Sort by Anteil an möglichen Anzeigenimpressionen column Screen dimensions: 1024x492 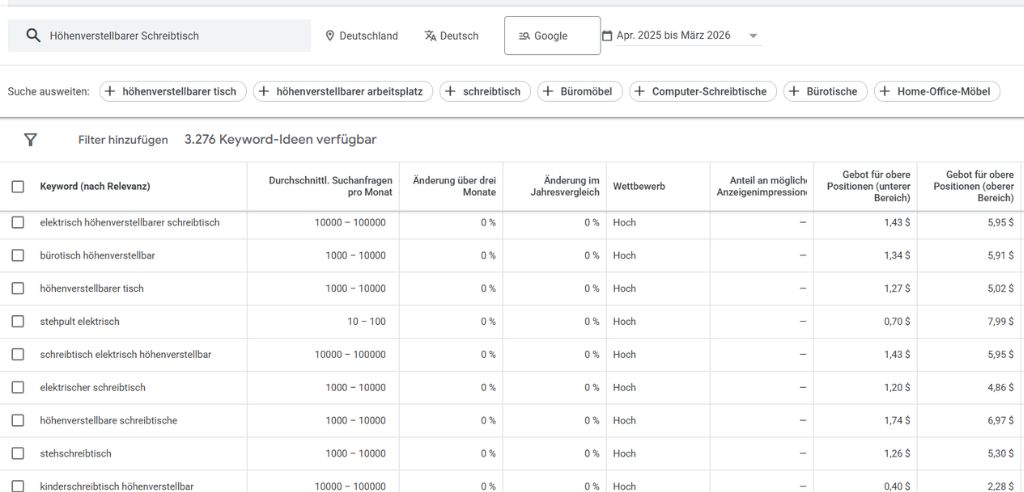coord(762,186)
